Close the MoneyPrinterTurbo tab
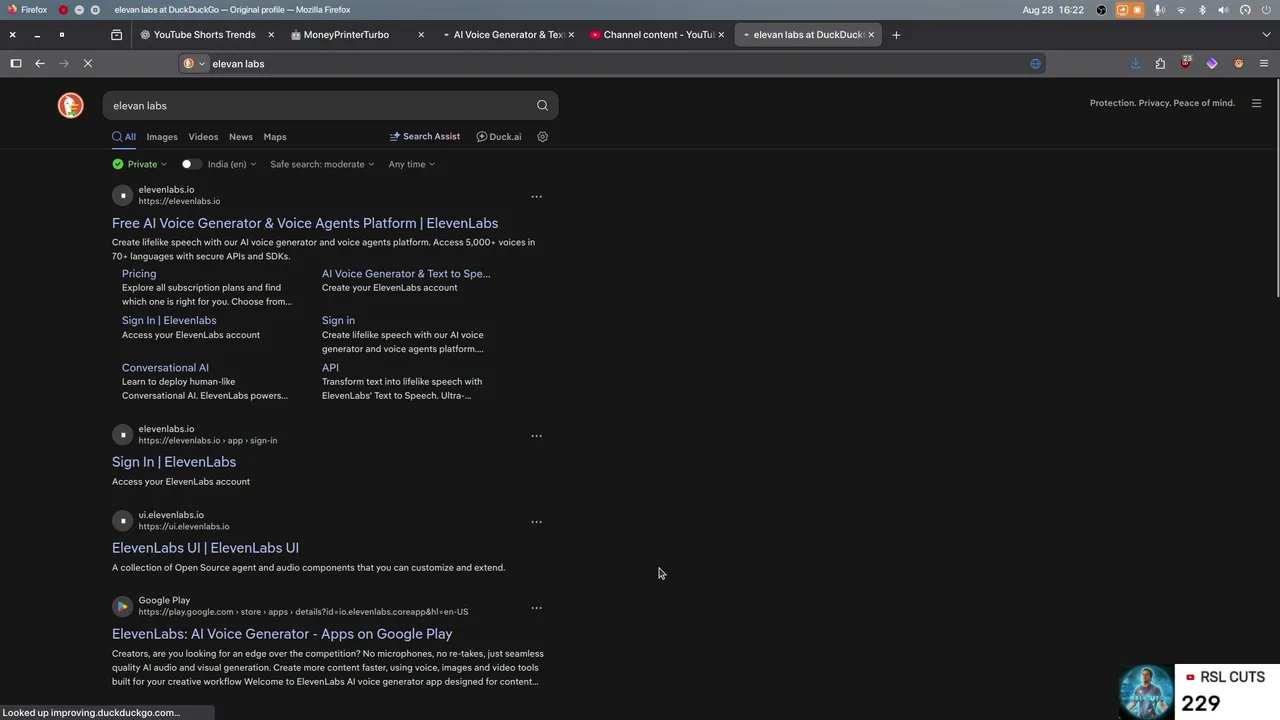This screenshot has height=720, width=1280. point(421,35)
